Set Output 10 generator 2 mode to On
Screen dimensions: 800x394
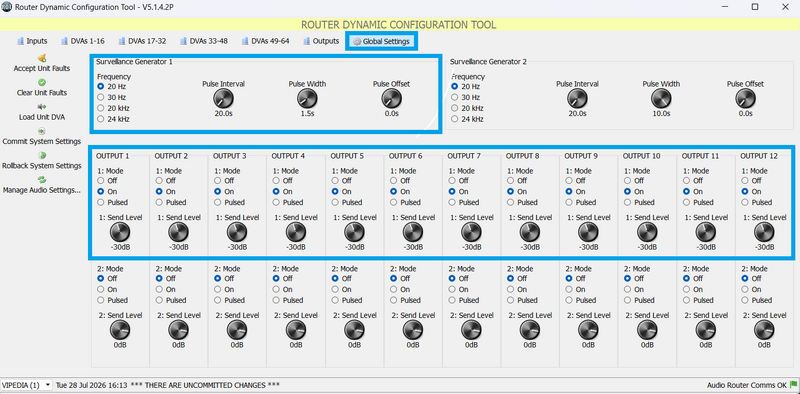628,289
